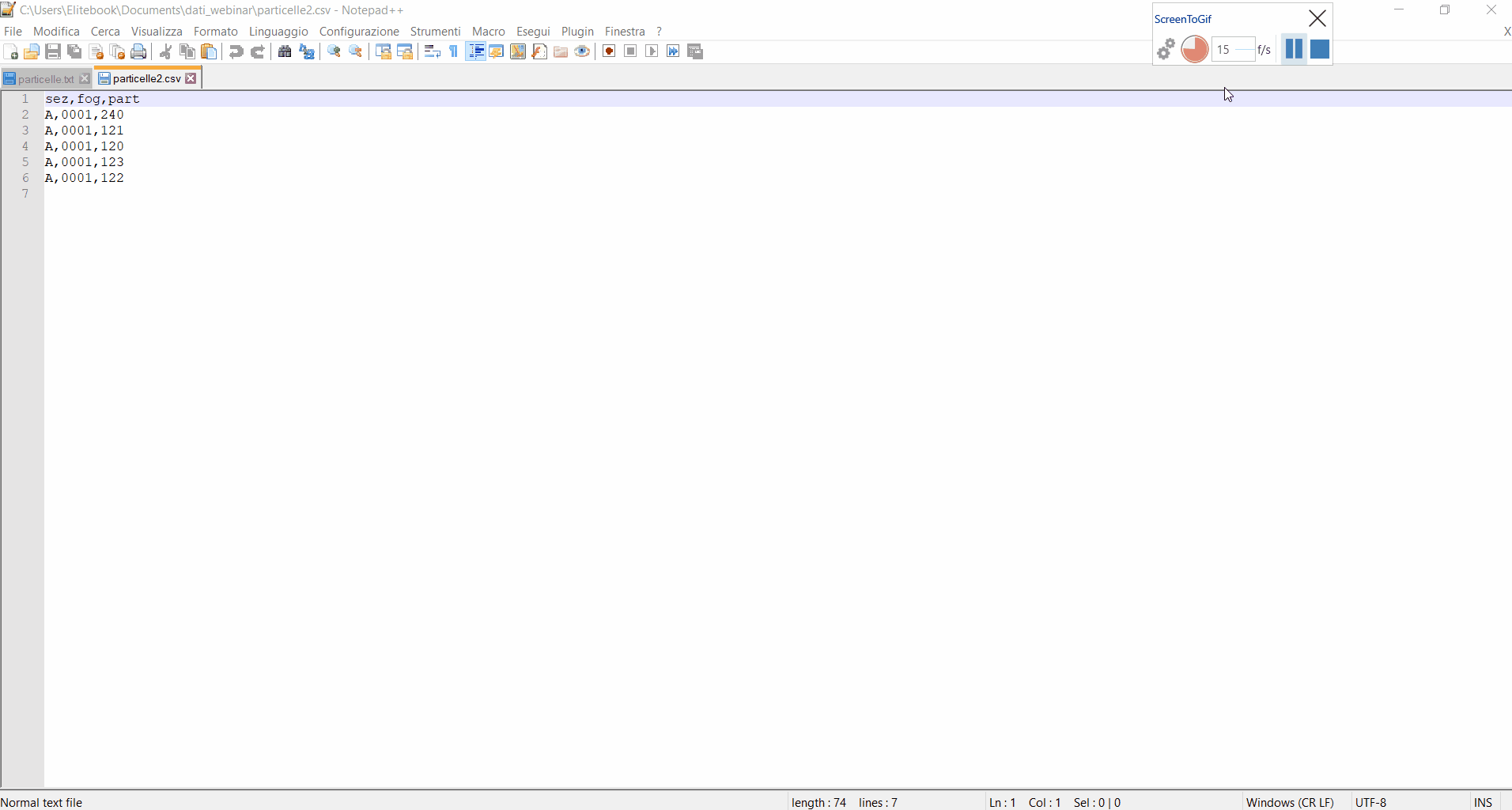
Task: Click the Zoom In magnifier icon
Action: (334, 51)
